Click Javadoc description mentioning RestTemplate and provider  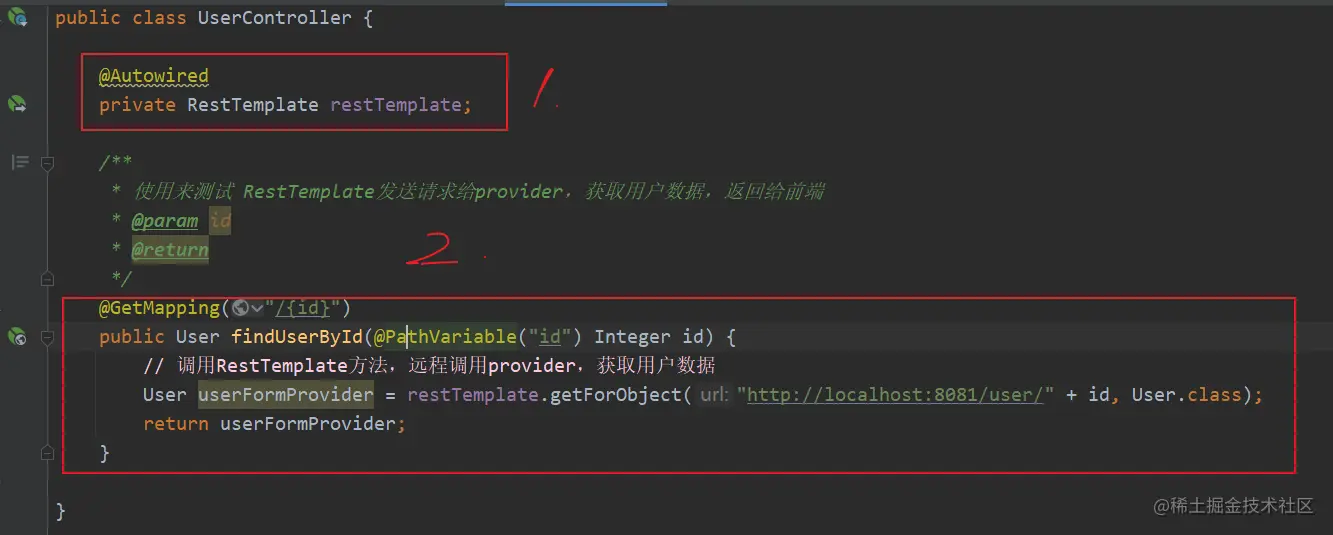pyautogui.click(x=479, y=192)
